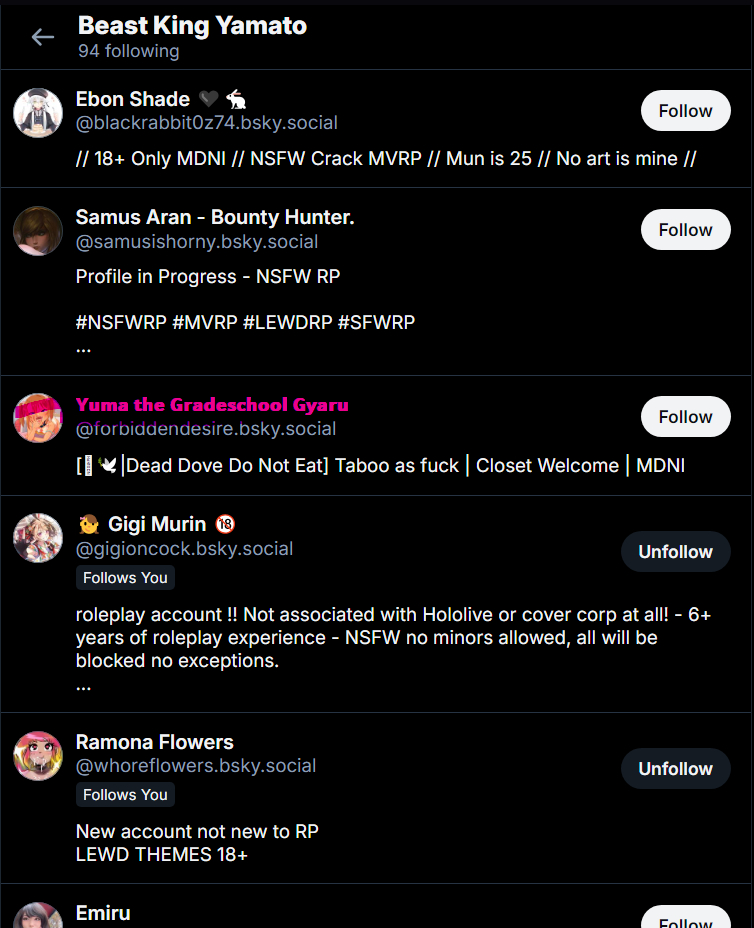This screenshot has width=754, height=928.
Task: Open Ramona Flowers' profile avatar
Action: 38,756
